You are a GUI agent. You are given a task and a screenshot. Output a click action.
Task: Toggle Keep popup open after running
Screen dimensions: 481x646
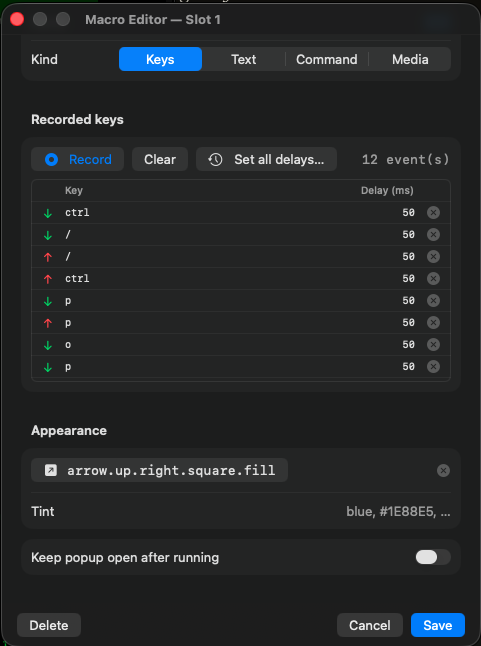(x=433, y=557)
